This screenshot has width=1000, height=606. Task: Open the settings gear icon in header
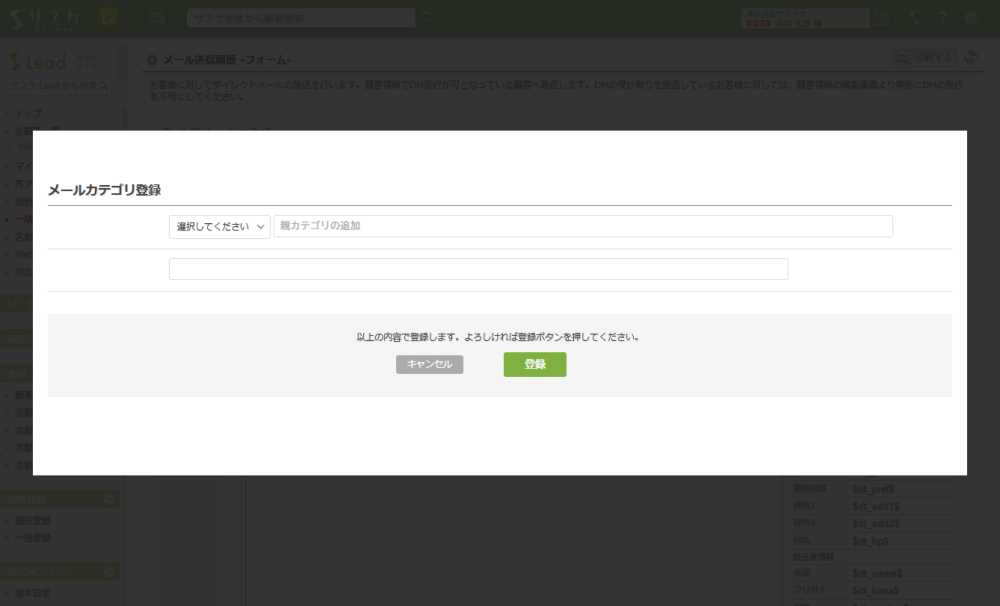click(x=971, y=17)
